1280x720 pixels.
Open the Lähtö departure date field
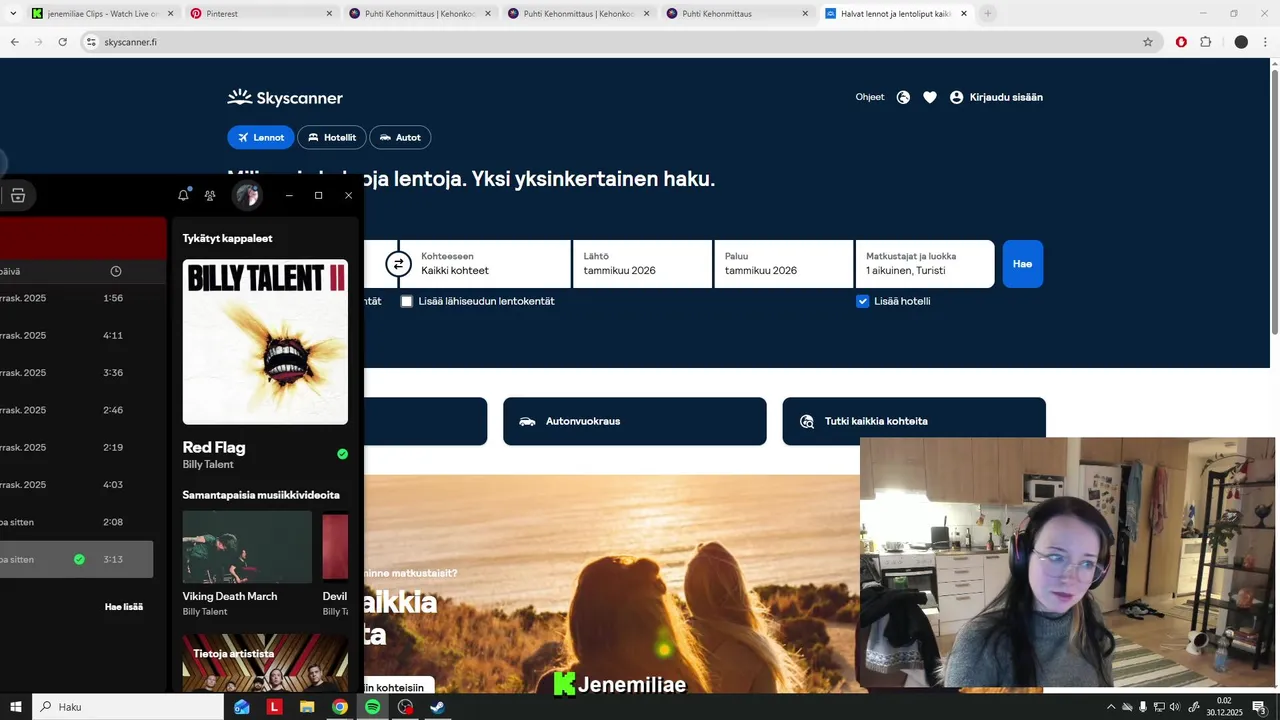pyautogui.click(x=642, y=264)
